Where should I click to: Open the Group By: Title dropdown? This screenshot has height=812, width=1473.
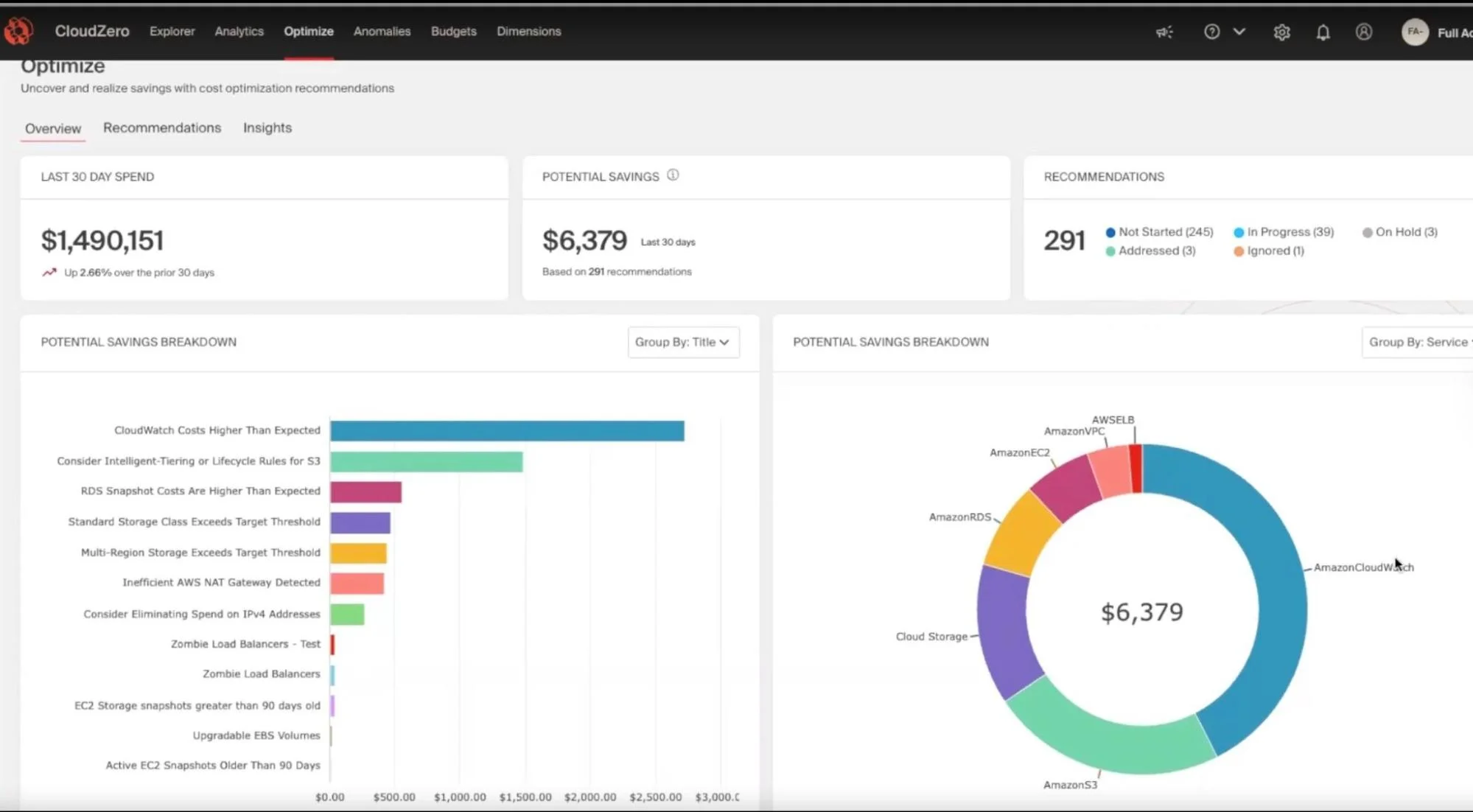[x=683, y=342]
